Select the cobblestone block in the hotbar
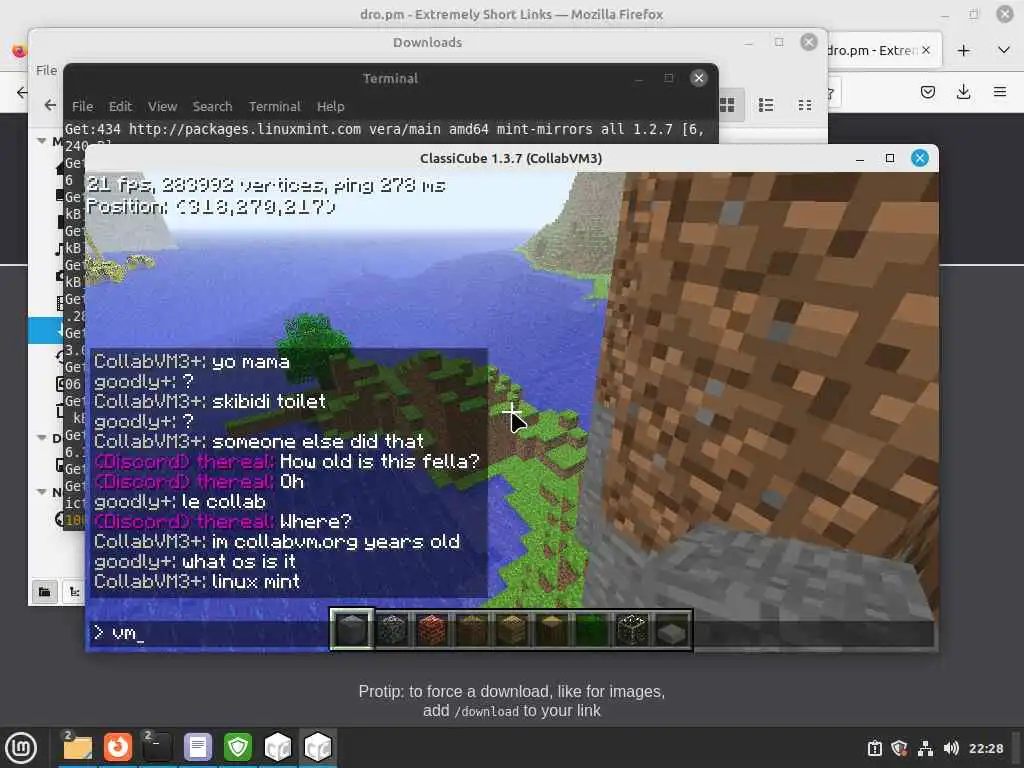 [392, 630]
